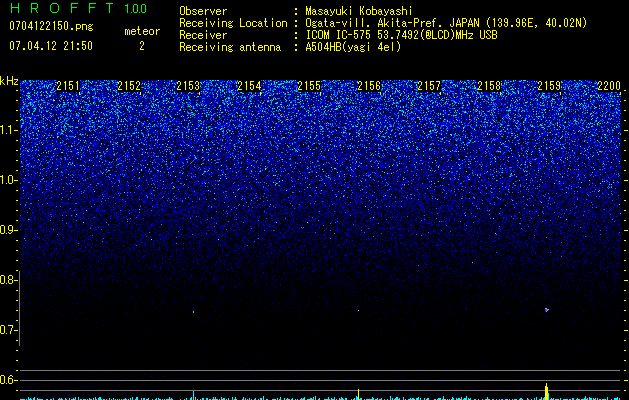The image size is (629, 400).
Task: Click the 0.6 frequency axis label
Action: (7, 380)
